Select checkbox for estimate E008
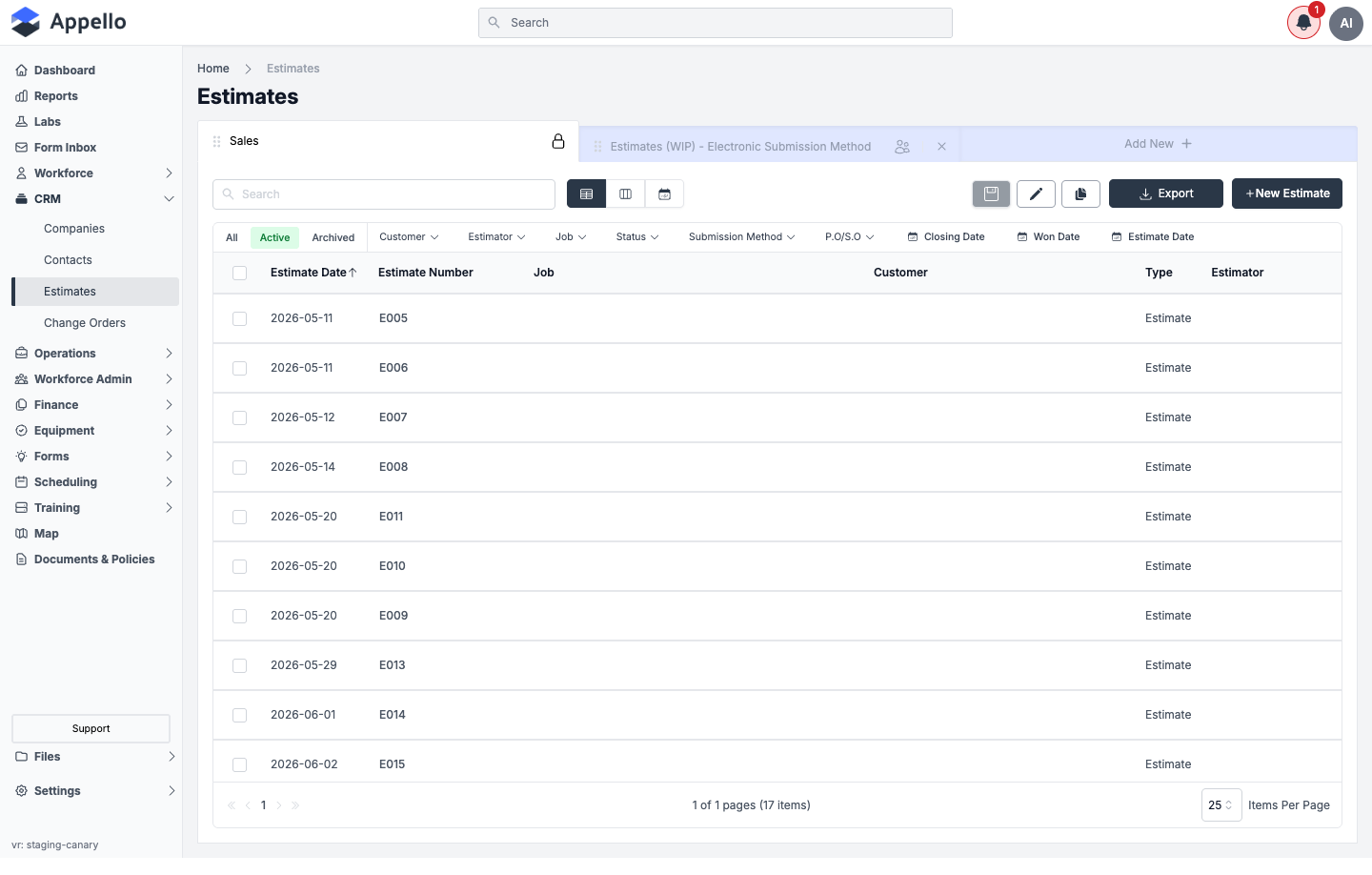1372x875 pixels. tap(240, 468)
